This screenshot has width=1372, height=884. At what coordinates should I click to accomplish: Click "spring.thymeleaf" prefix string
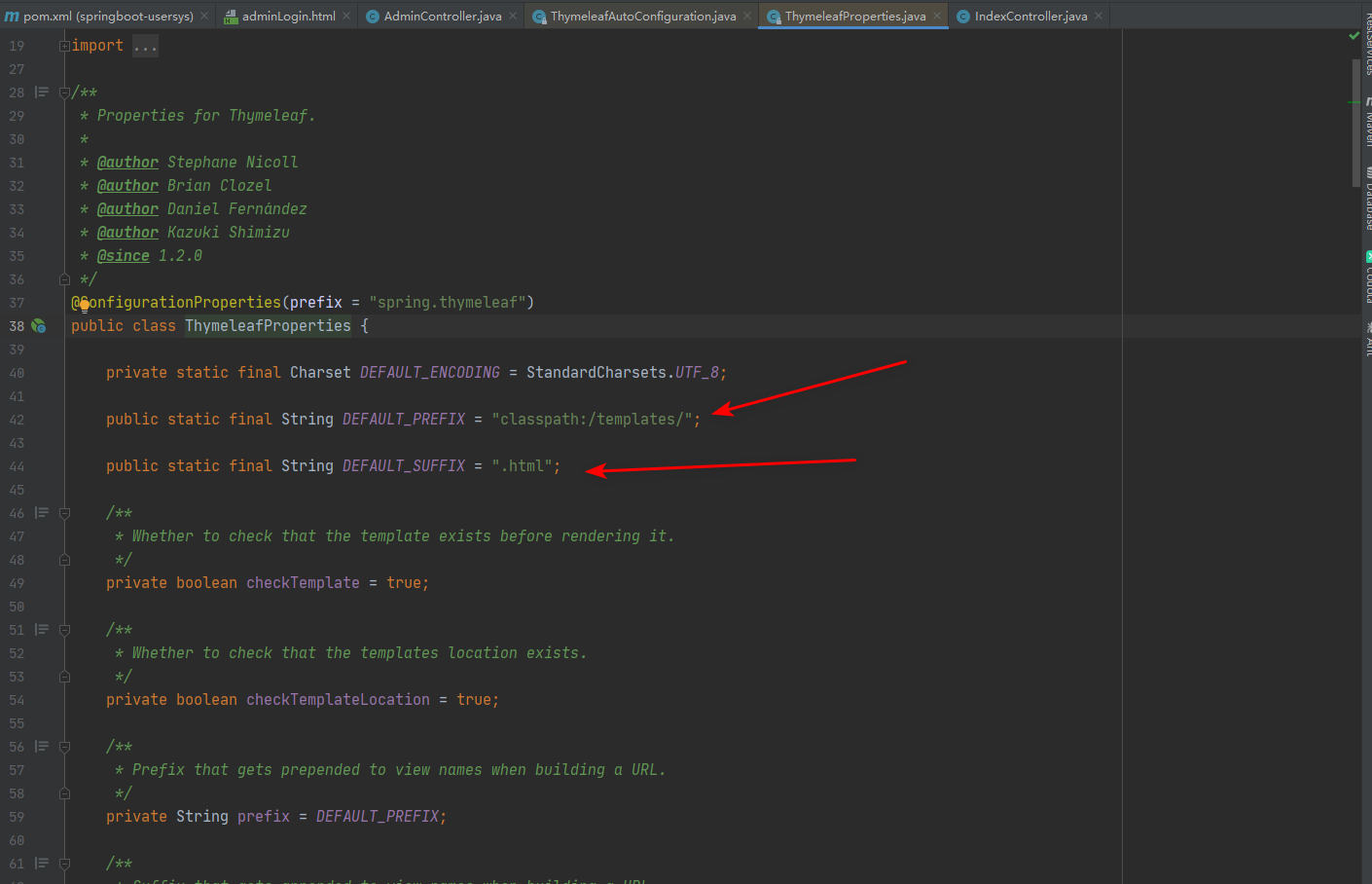pyautogui.click(x=448, y=303)
